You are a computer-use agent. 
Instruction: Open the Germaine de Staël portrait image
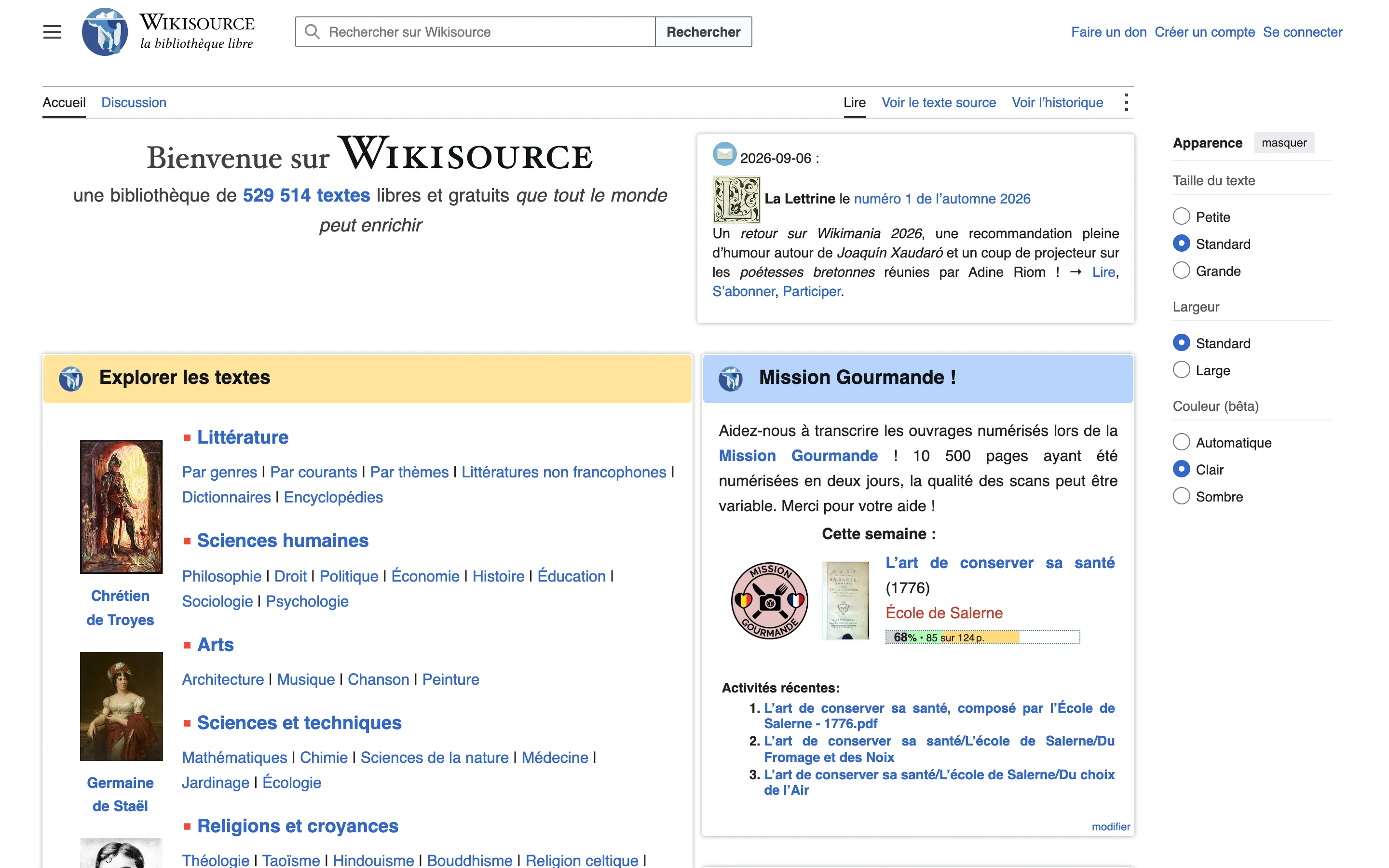[121, 706]
